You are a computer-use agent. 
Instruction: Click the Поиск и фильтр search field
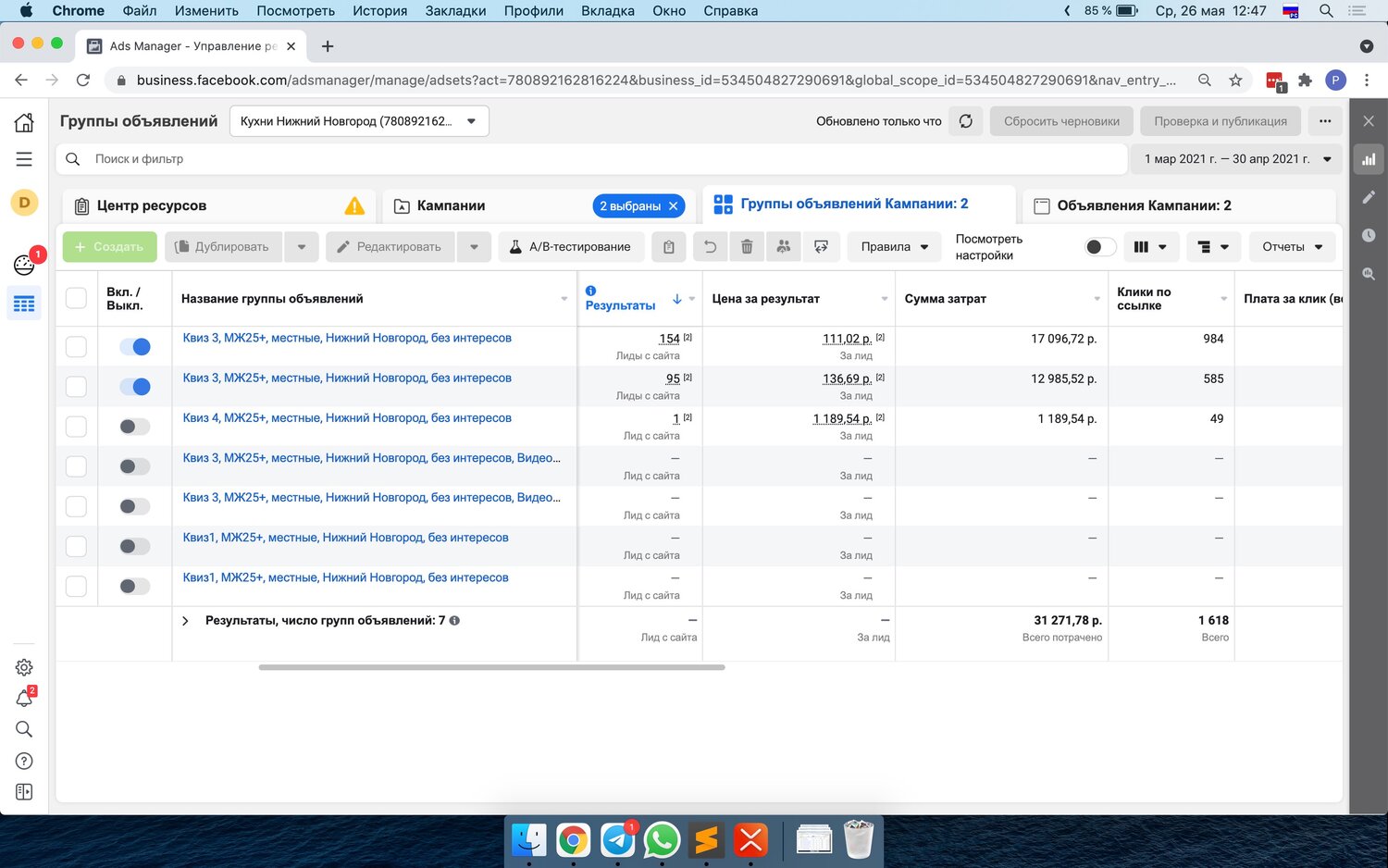(592, 159)
